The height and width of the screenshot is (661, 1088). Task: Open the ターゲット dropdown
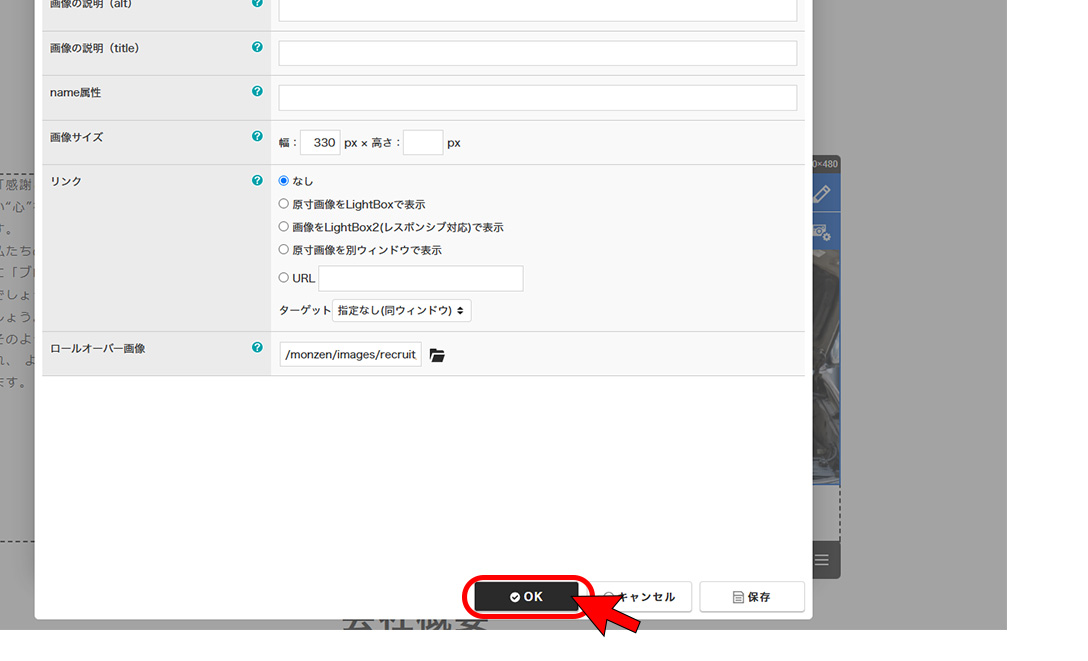click(401, 311)
